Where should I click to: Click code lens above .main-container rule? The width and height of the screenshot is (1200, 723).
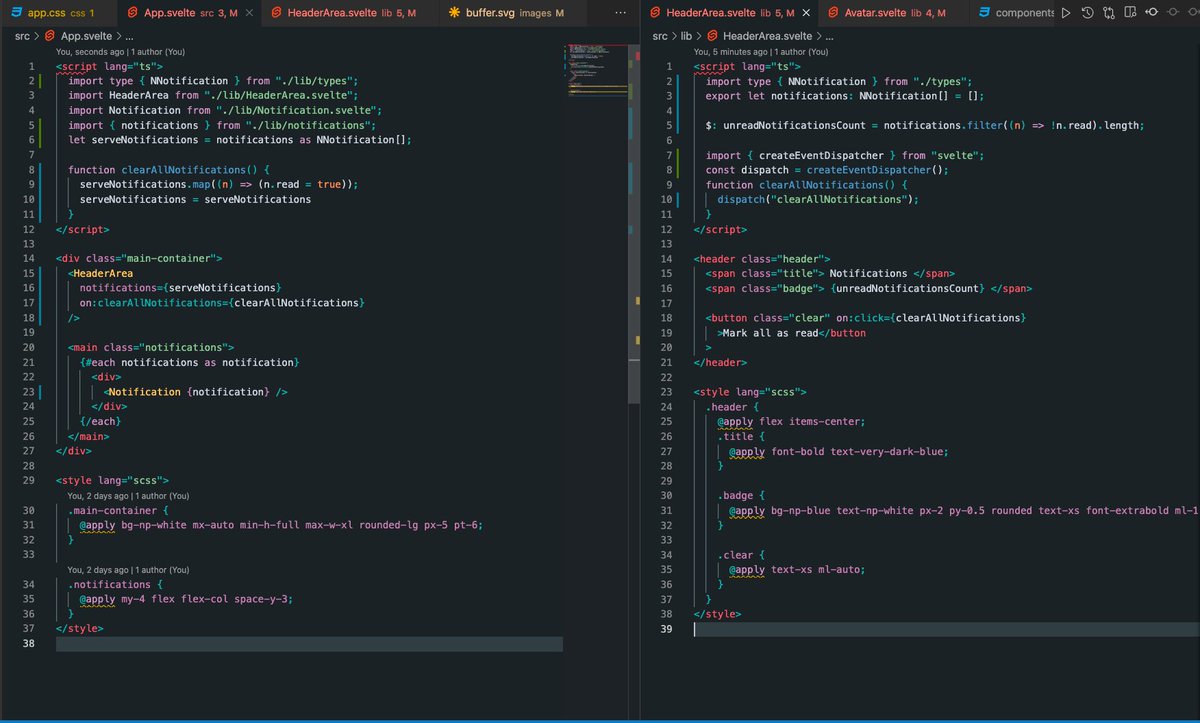pyautogui.click(x=128, y=495)
